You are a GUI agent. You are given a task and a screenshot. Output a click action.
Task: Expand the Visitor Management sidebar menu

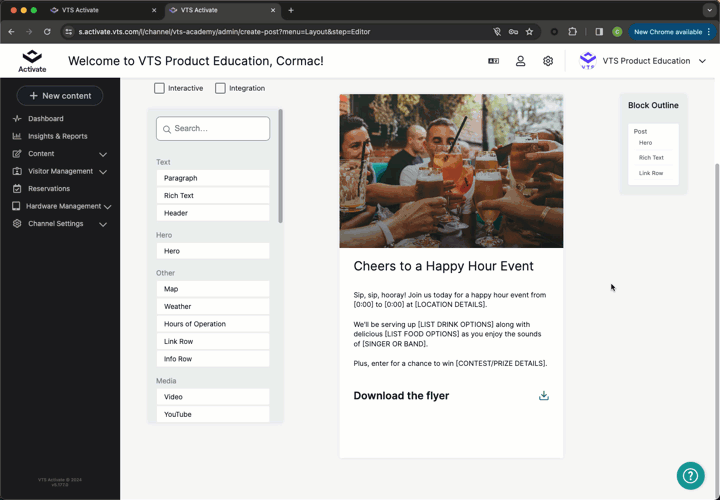tap(103, 172)
